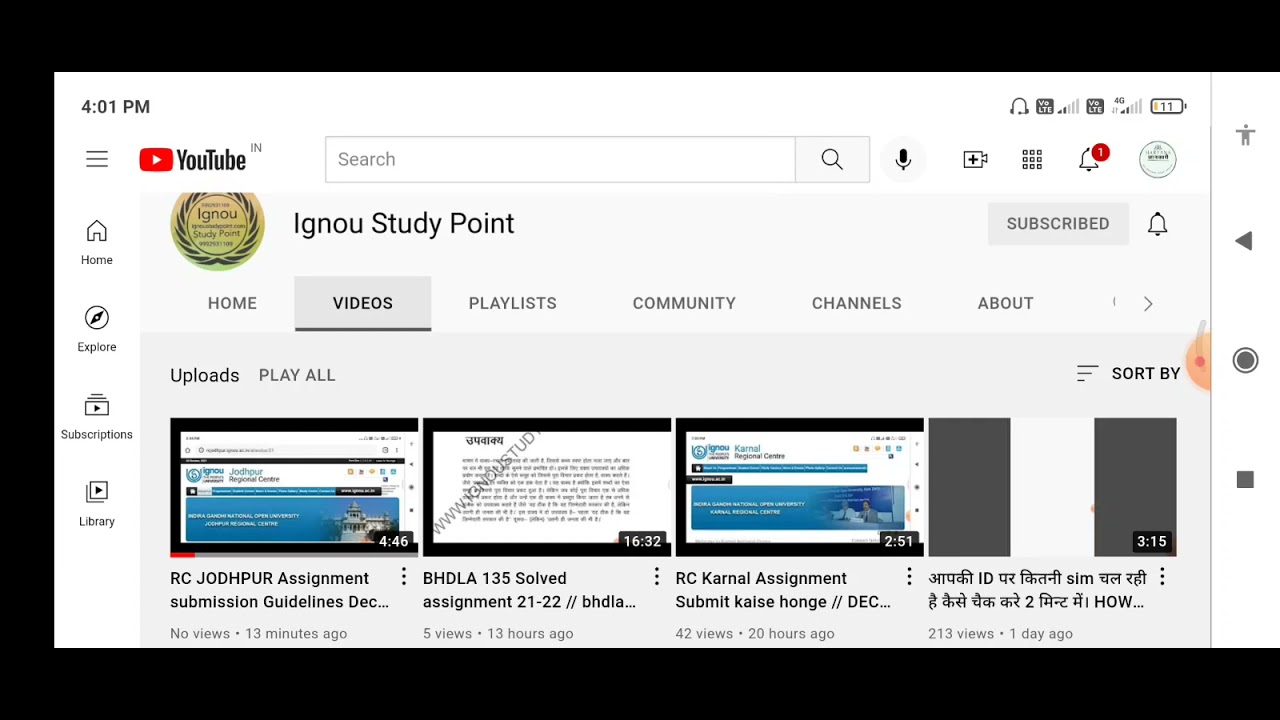Open RC Karnal video thumbnail
Image resolution: width=1280 pixels, height=720 pixels.
800,487
